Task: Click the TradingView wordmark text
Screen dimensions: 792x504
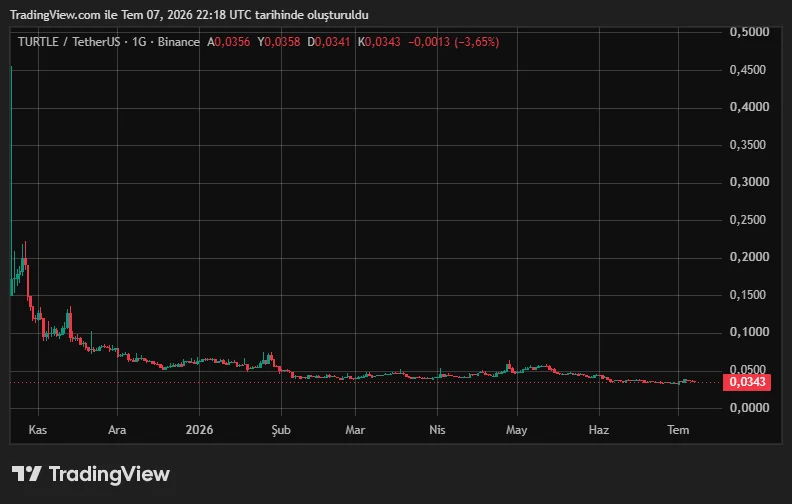Action: (x=109, y=474)
